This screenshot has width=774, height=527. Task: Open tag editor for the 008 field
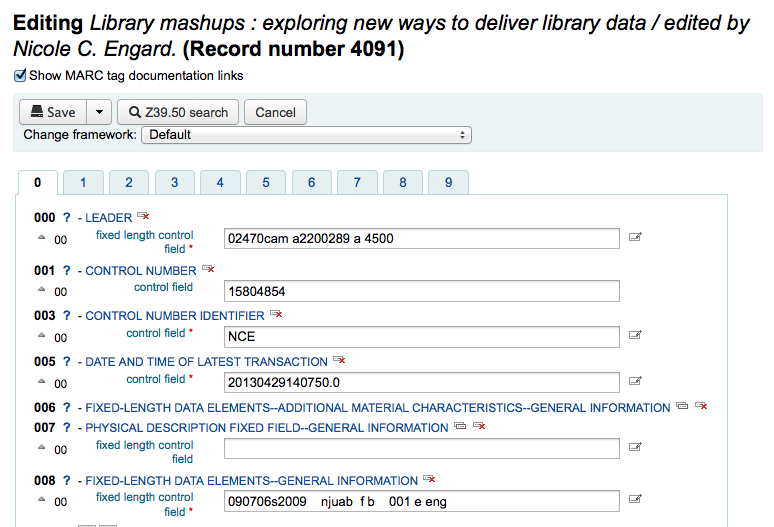pos(635,500)
